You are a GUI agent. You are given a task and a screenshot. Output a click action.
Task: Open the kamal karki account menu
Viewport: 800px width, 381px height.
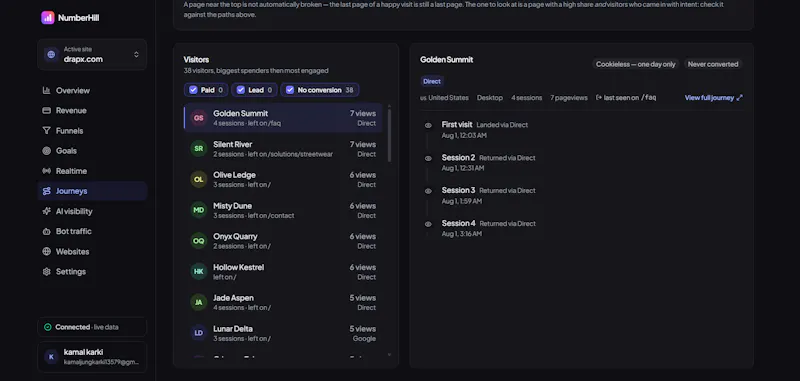92,357
